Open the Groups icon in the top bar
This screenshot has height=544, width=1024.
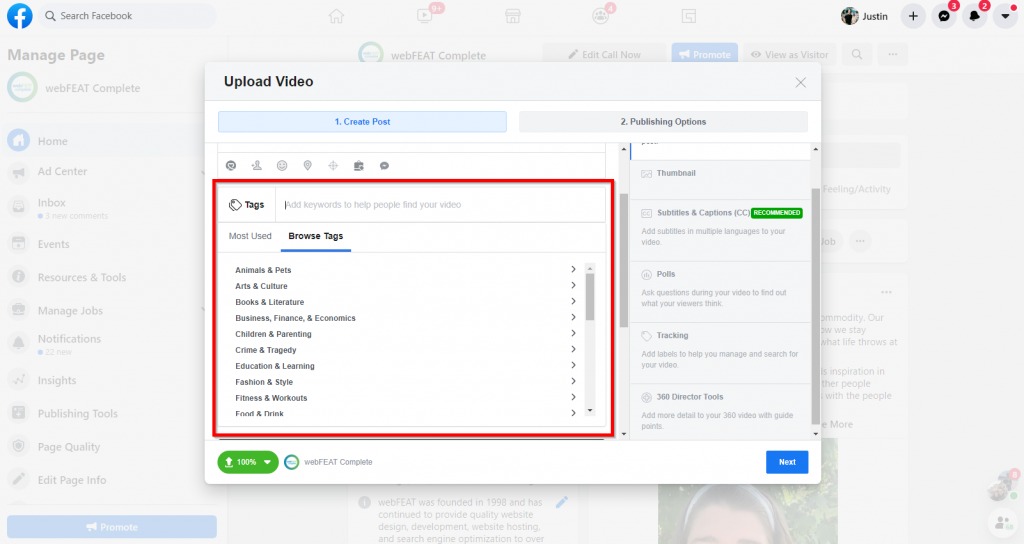pyautogui.click(x=601, y=16)
